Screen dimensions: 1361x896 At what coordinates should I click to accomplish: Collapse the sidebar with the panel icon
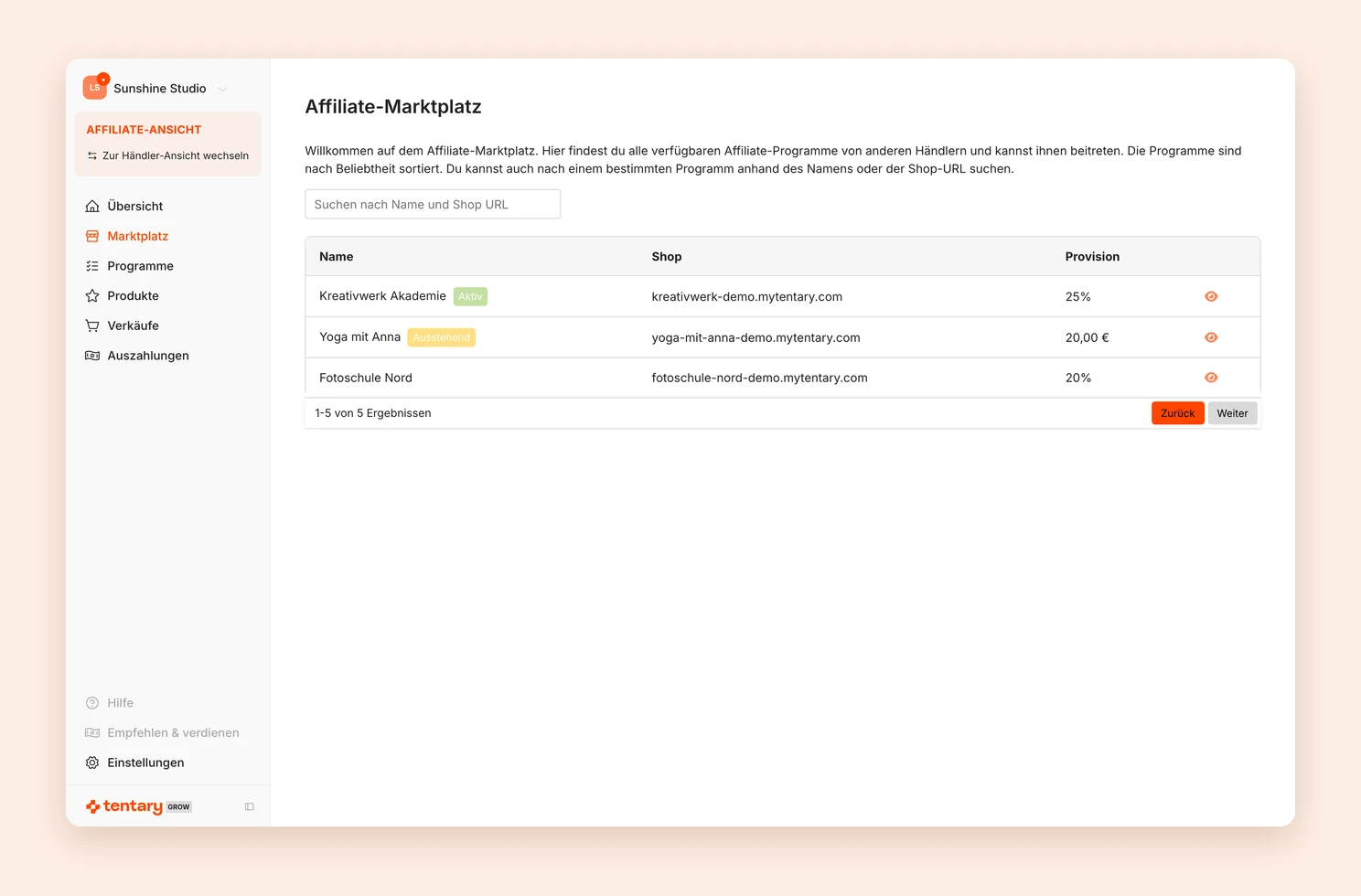pyautogui.click(x=249, y=806)
